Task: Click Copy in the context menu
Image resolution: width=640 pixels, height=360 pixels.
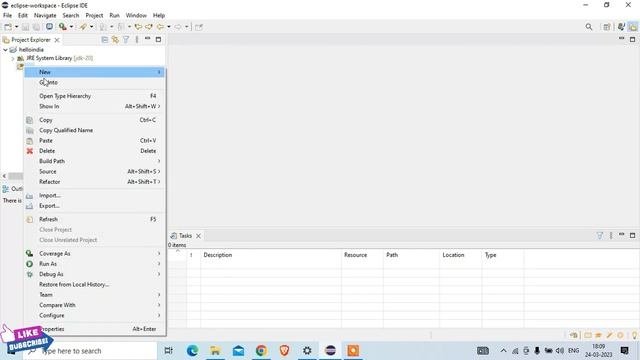Action: pos(94,120)
